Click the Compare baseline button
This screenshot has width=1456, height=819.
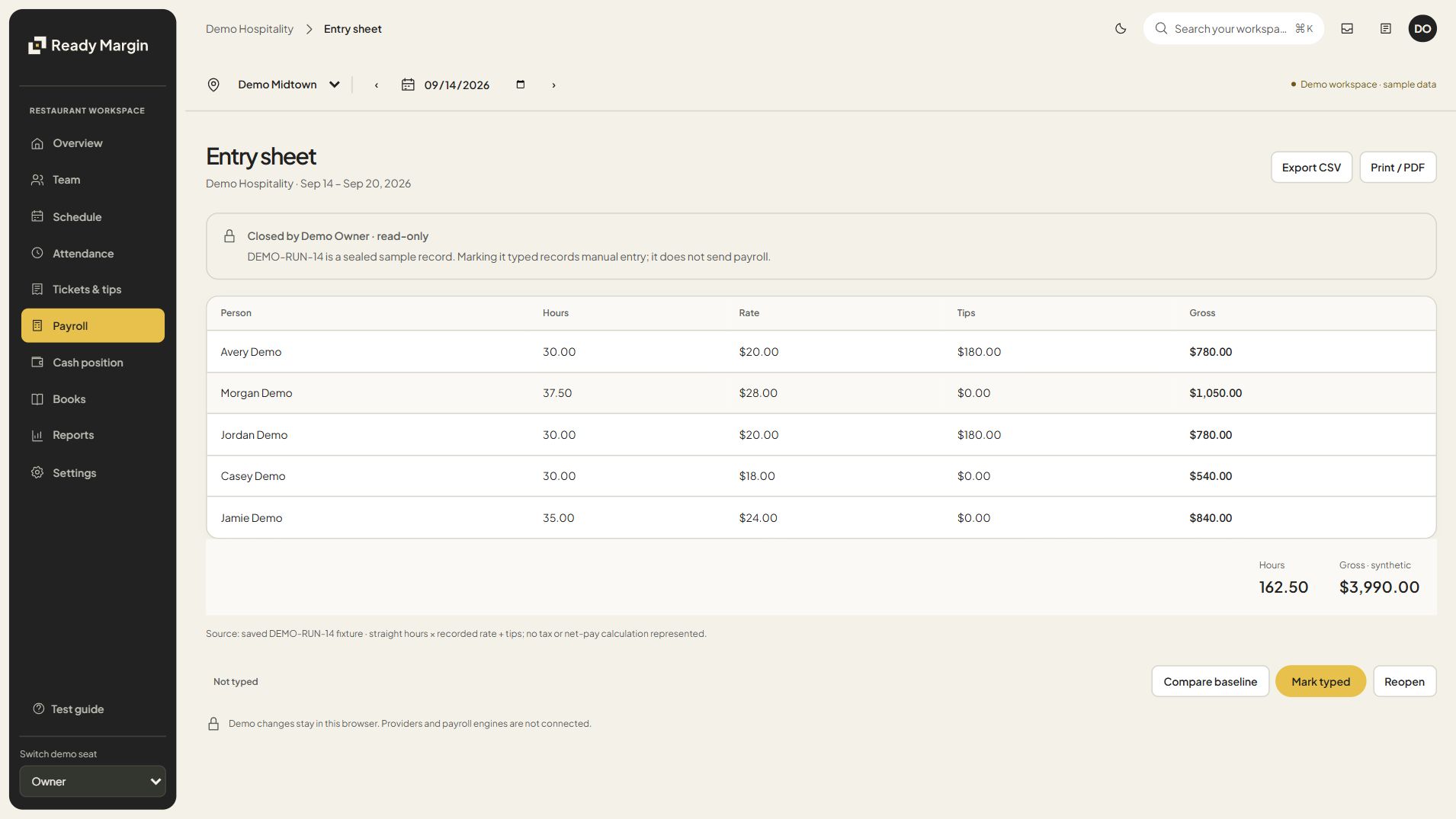pos(1210,682)
